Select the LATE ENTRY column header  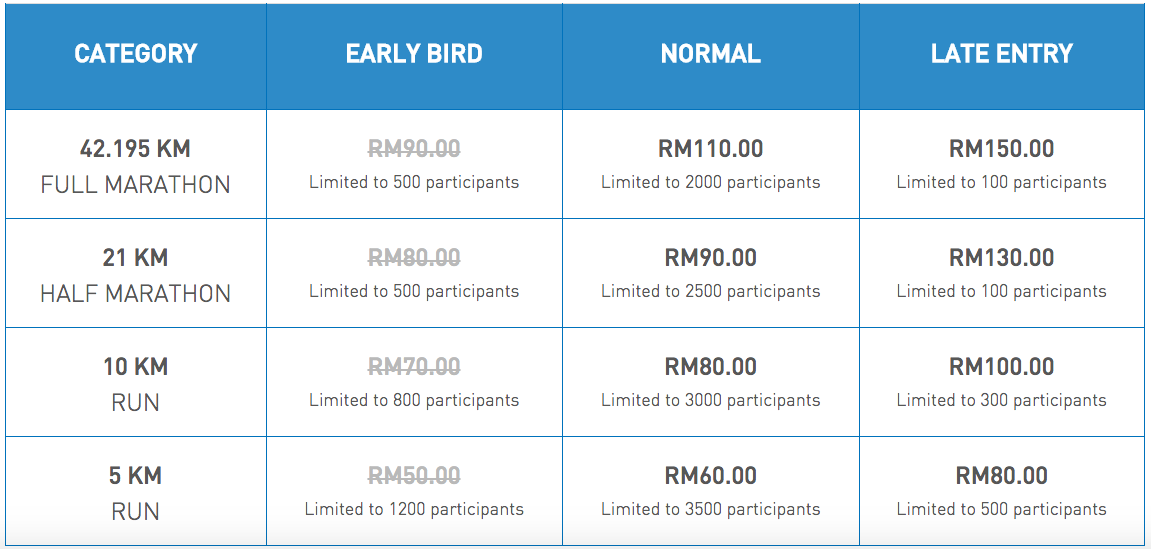1002,54
